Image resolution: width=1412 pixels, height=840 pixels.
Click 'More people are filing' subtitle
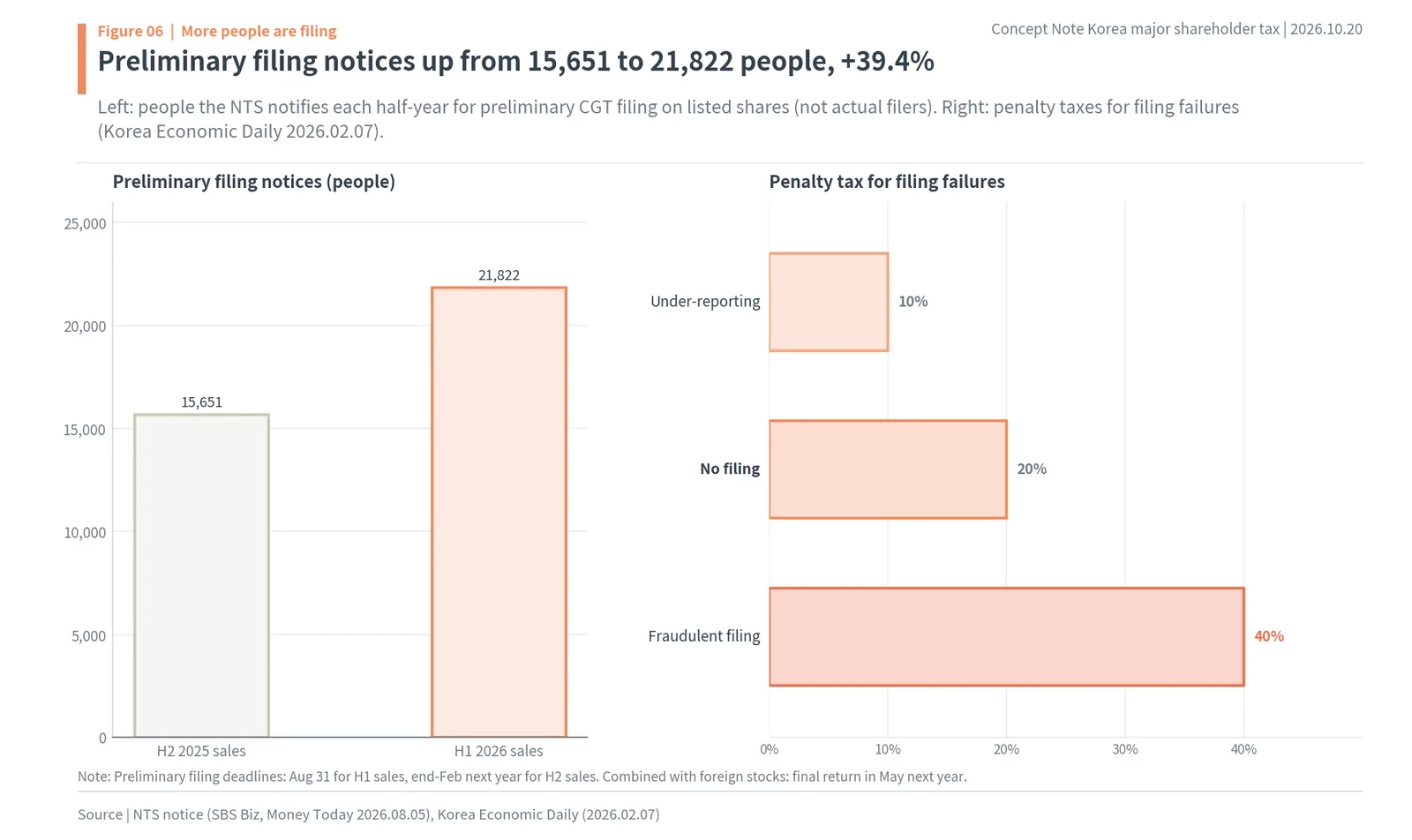259,31
